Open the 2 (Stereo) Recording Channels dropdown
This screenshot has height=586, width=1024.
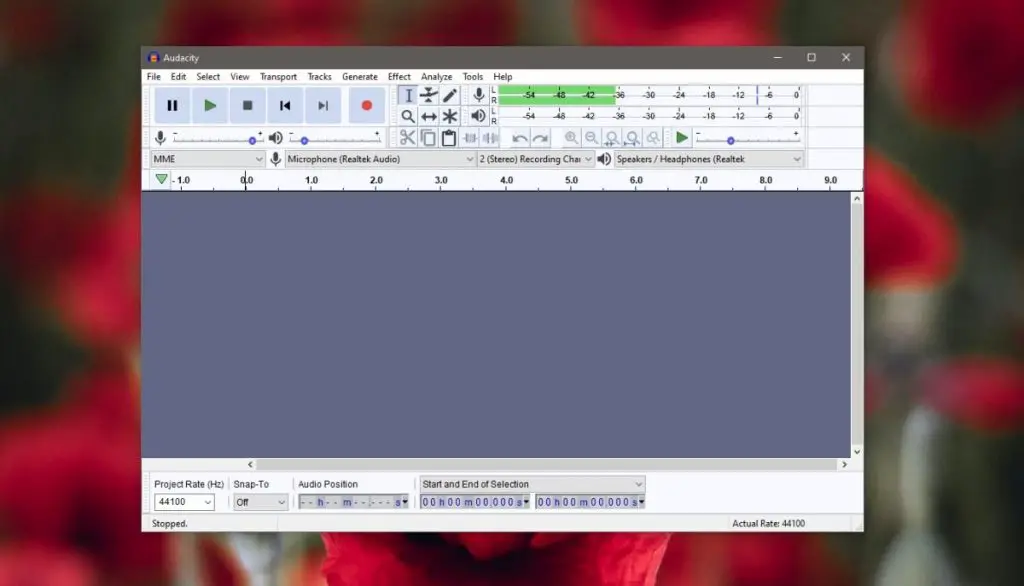point(536,159)
